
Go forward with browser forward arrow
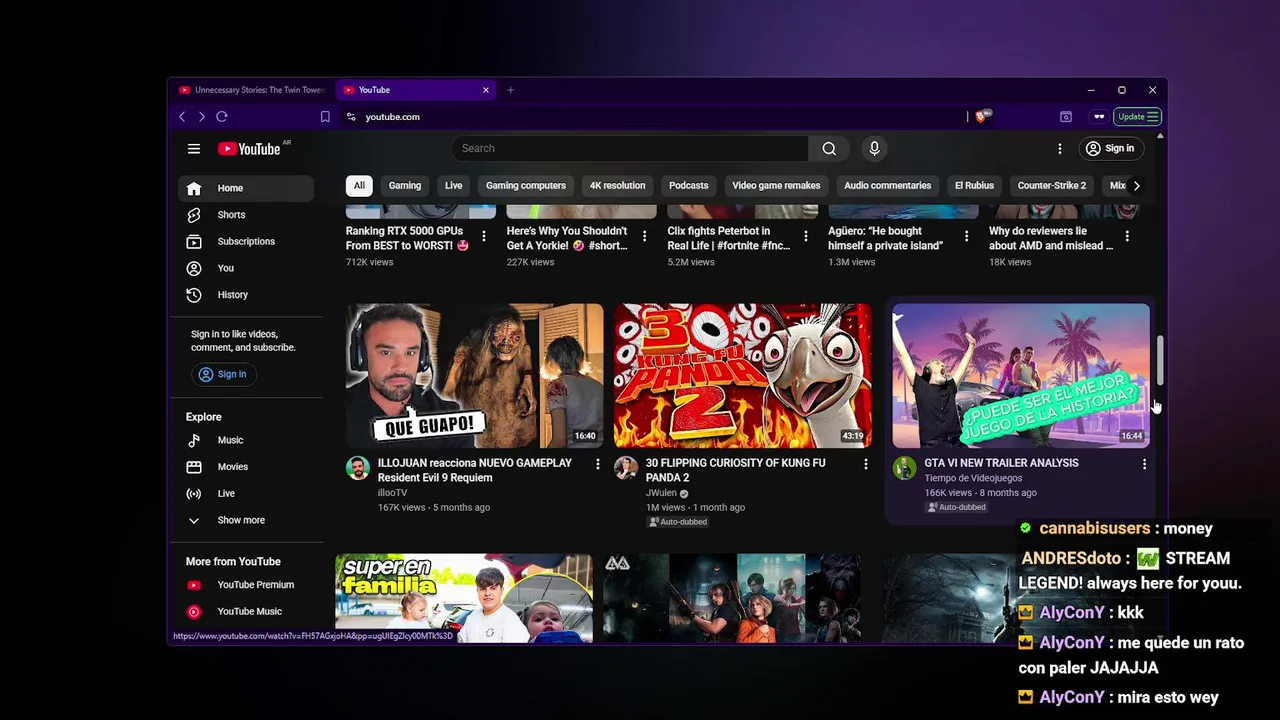201,117
